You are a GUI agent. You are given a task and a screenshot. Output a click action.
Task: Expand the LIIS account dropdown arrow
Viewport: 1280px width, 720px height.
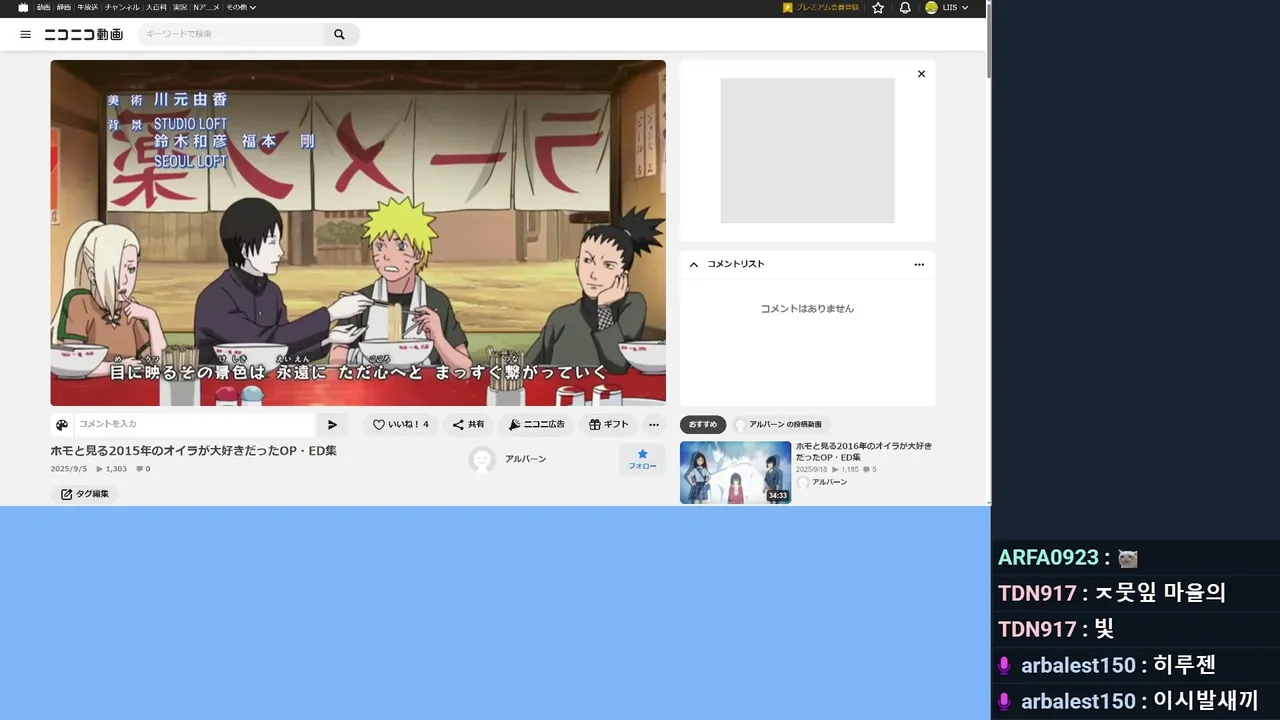tap(965, 7)
